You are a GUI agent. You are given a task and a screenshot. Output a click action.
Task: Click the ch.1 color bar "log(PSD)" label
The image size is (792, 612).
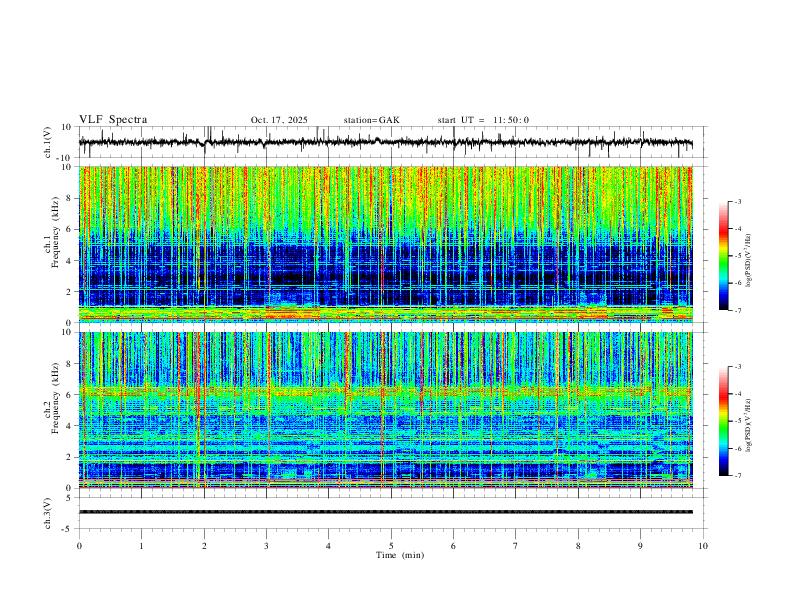[x=749, y=260]
